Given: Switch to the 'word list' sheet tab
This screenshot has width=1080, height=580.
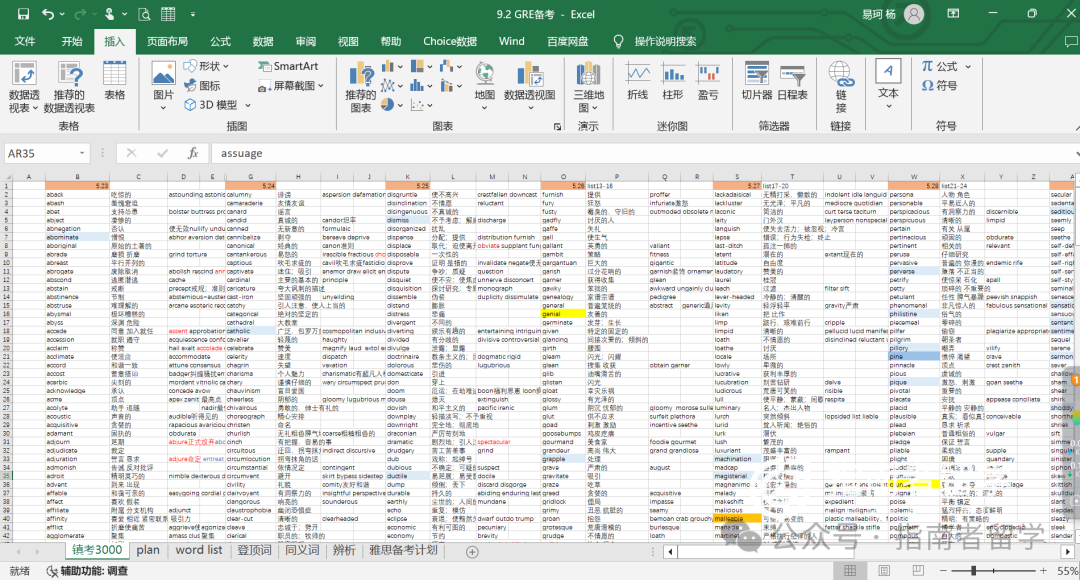Looking at the screenshot, I should (x=199, y=550).
